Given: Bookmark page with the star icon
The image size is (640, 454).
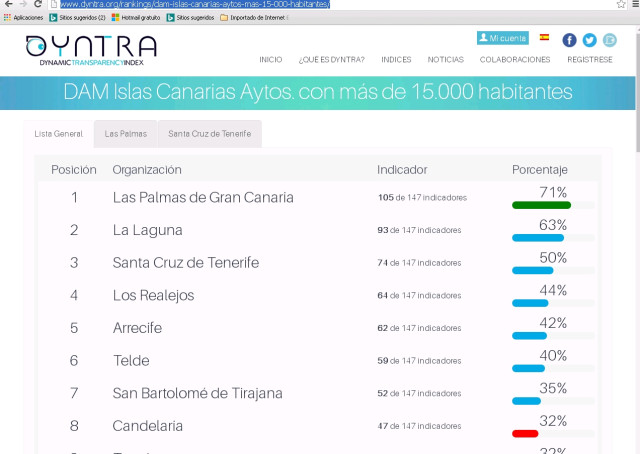Looking at the screenshot, I should click(x=621, y=4).
